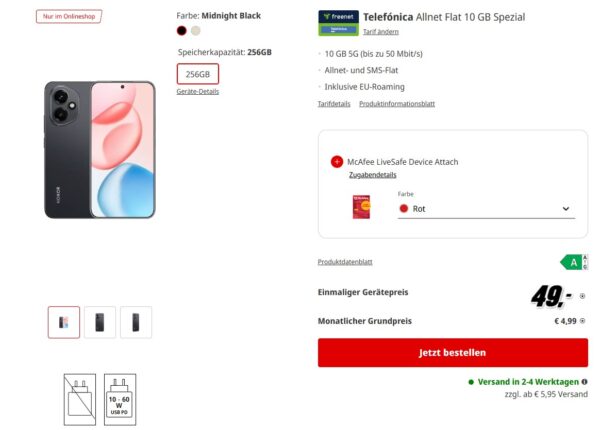Click the red plus McAfee icon

[x=336, y=162]
